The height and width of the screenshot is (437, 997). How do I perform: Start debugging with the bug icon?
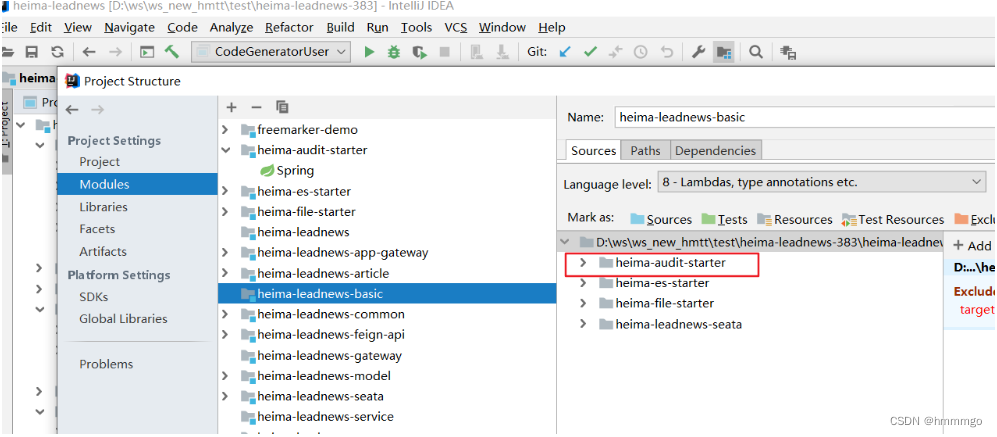[x=394, y=52]
